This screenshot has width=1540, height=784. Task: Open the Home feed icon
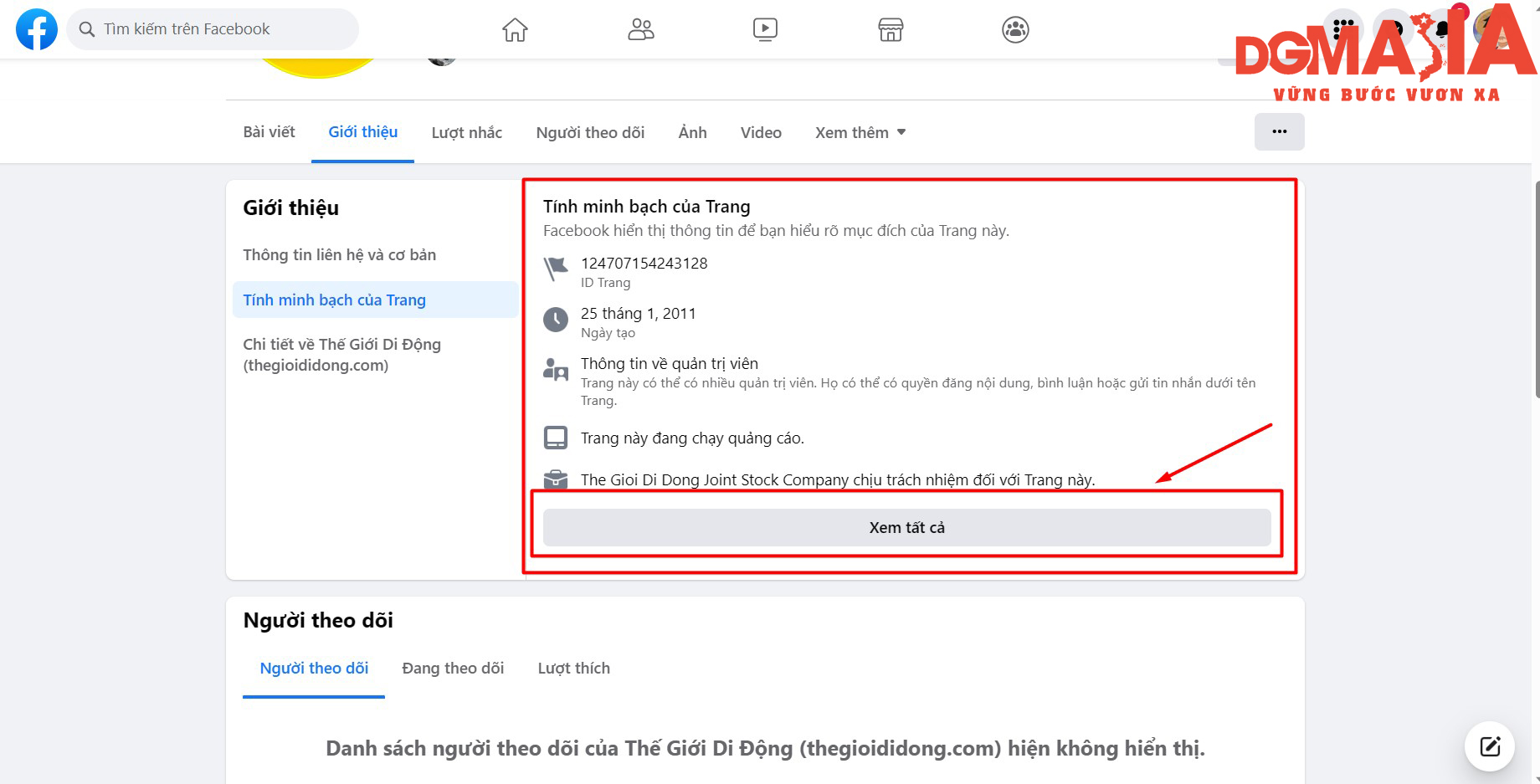pos(515,30)
